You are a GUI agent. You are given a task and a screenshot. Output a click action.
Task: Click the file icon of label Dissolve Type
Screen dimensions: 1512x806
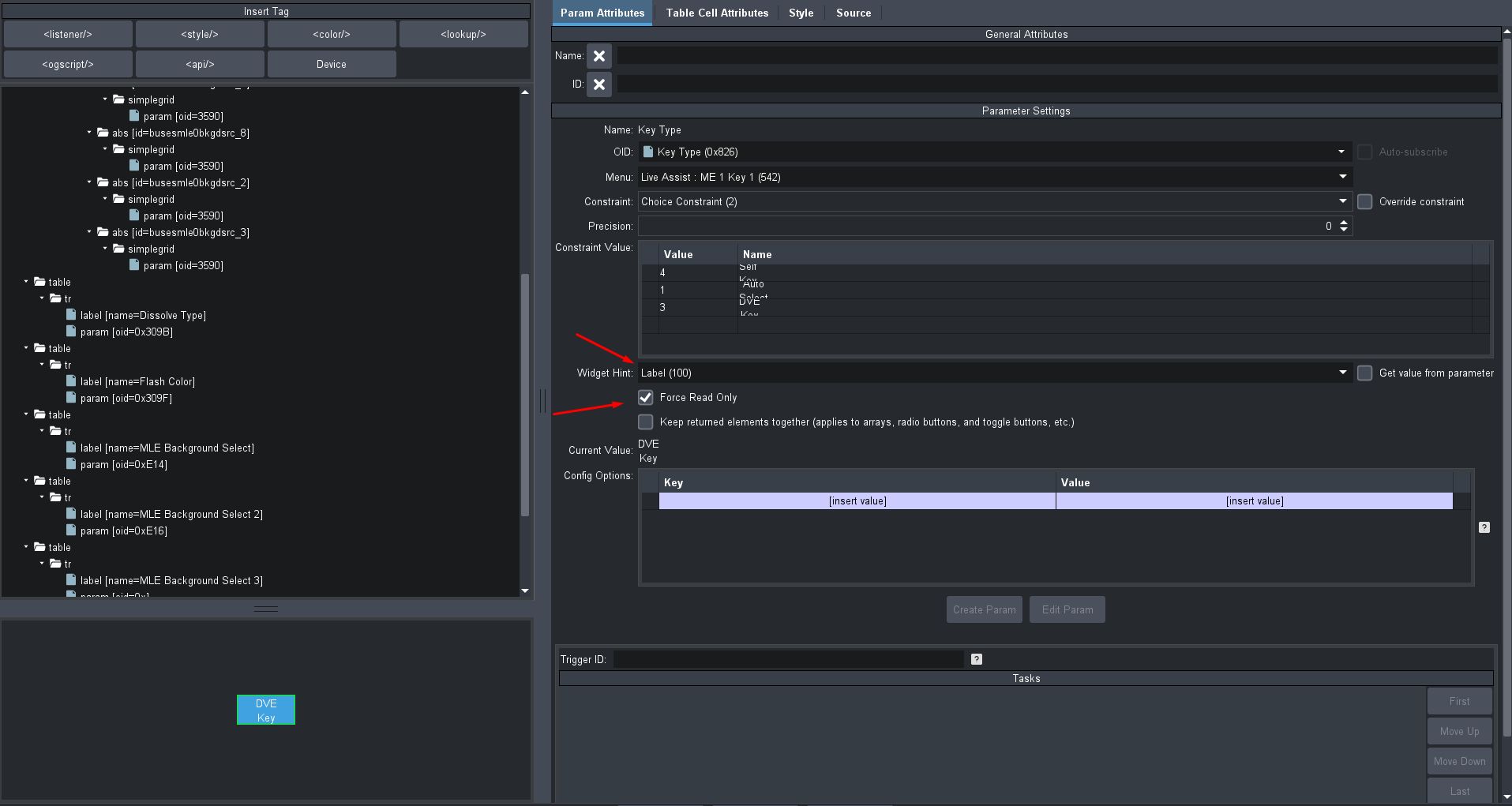click(71, 315)
